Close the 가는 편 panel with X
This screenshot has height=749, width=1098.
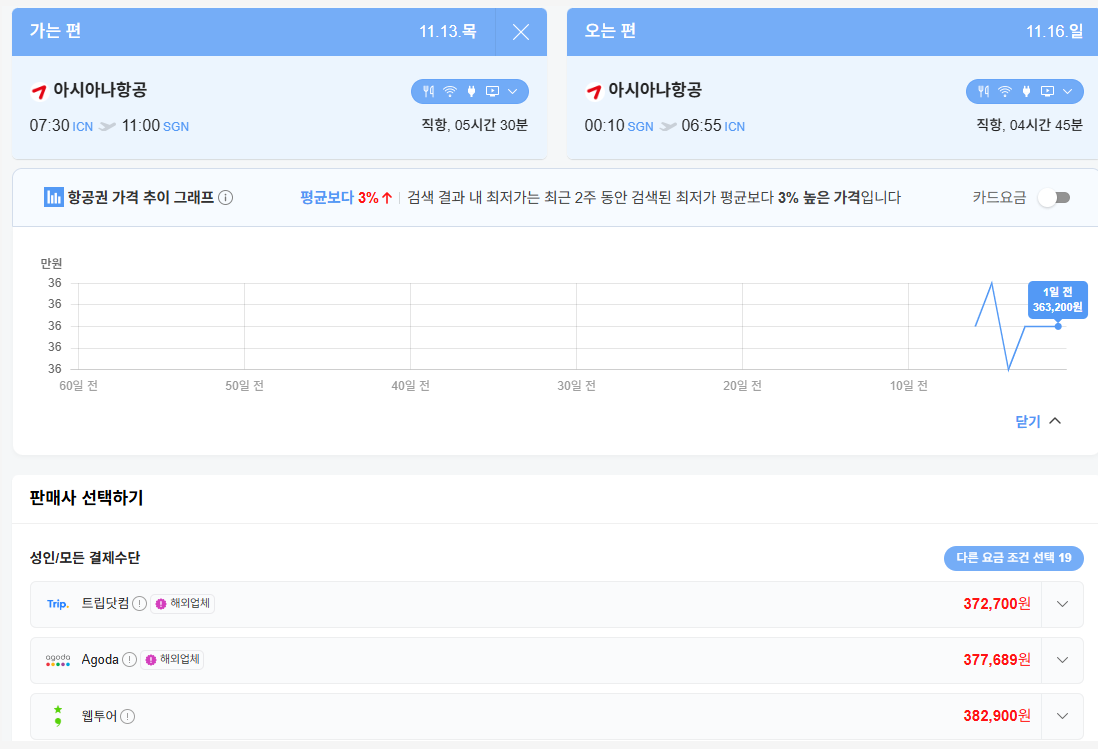(x=521, y=32)
